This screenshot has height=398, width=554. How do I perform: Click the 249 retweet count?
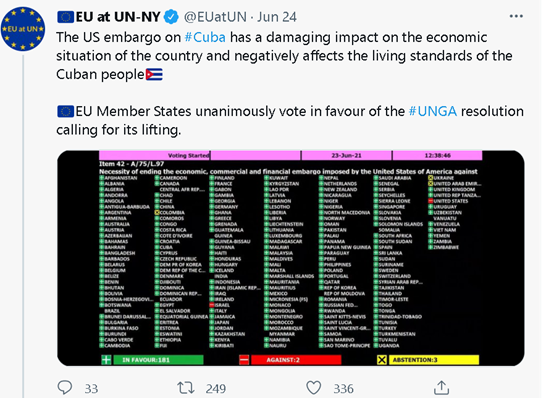(216, 388)
